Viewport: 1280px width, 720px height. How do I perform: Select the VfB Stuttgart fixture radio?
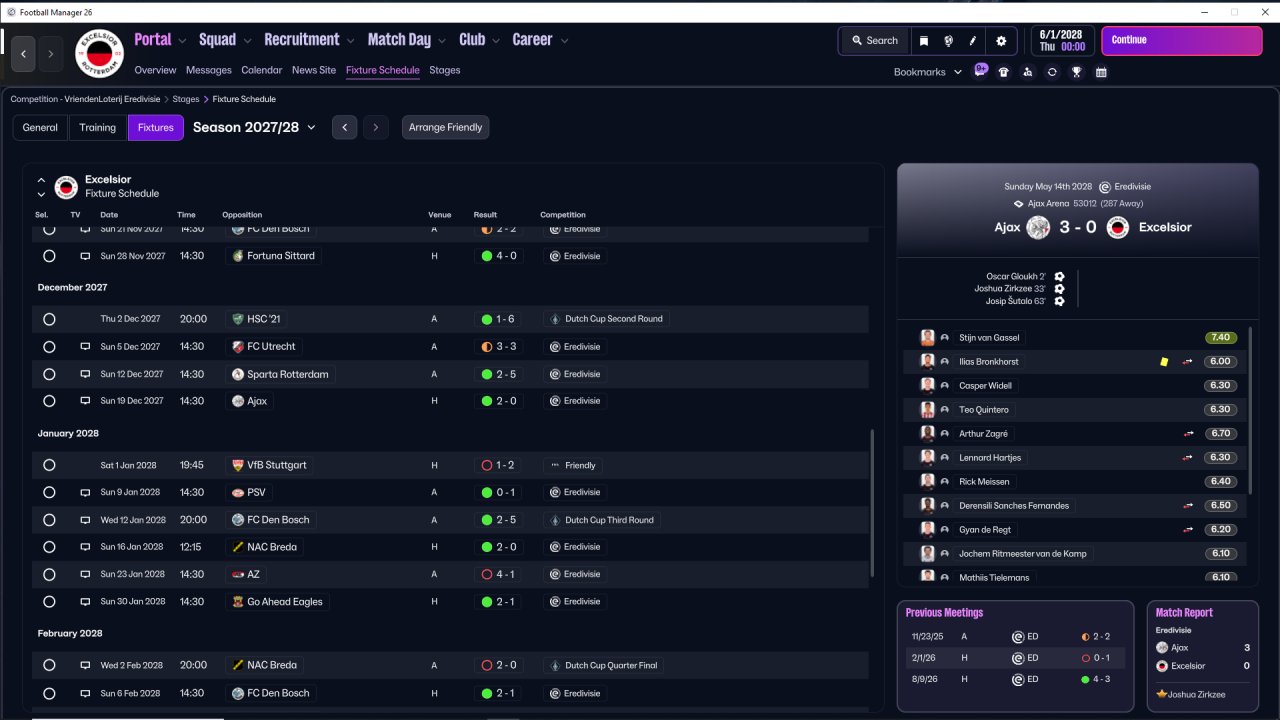49,465
